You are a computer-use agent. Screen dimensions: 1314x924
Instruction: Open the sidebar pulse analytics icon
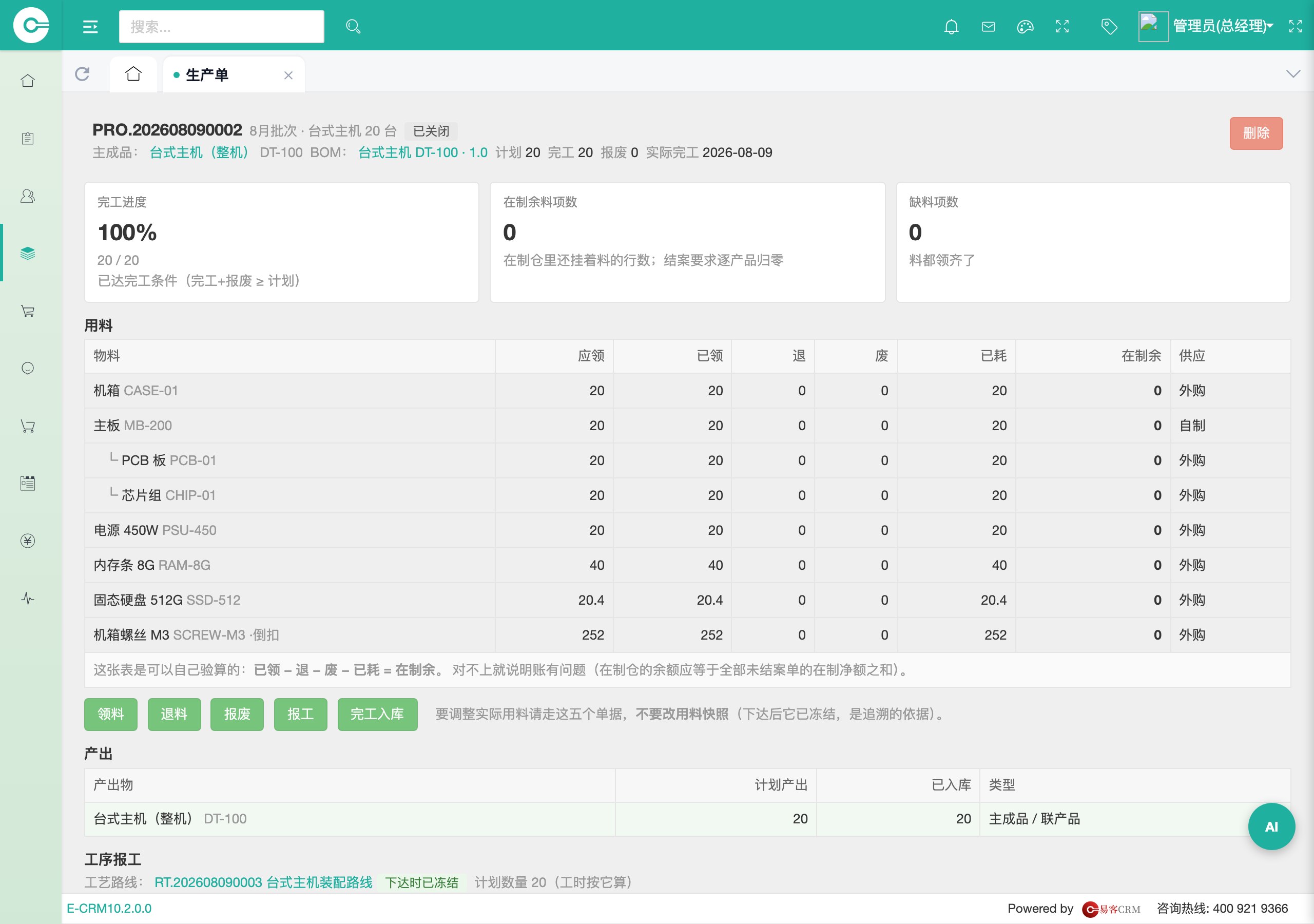[x=28, y=598]
